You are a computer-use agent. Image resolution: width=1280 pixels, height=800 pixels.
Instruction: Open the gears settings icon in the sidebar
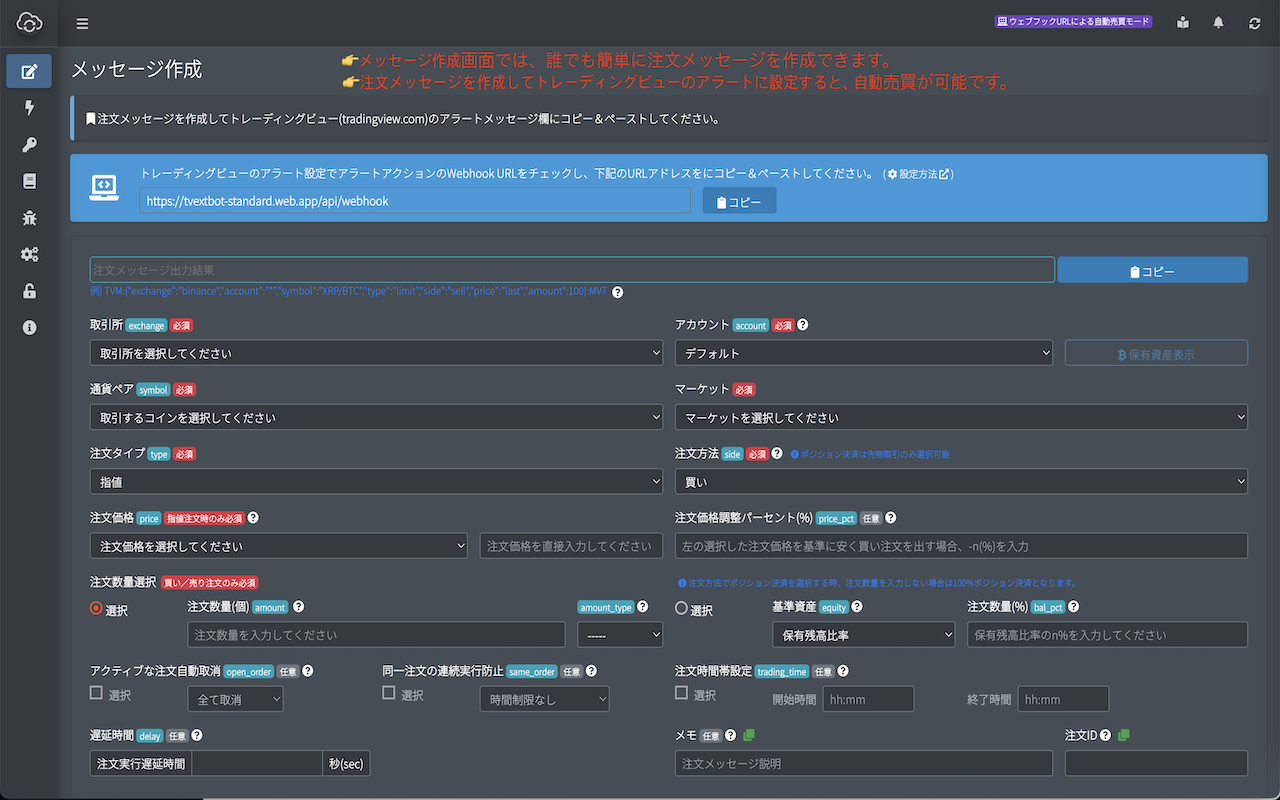29,254
